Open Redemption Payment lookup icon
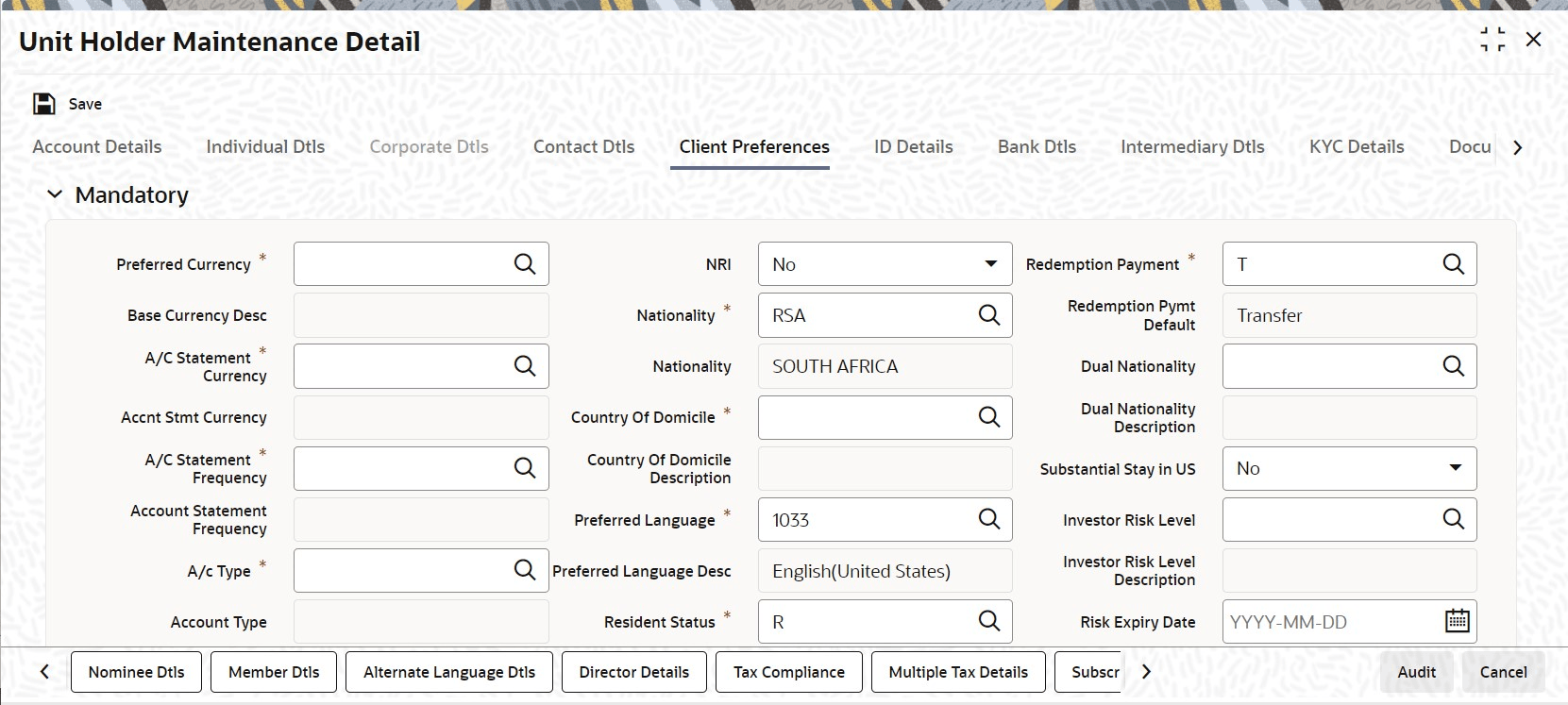 (x=1453, y=264)
